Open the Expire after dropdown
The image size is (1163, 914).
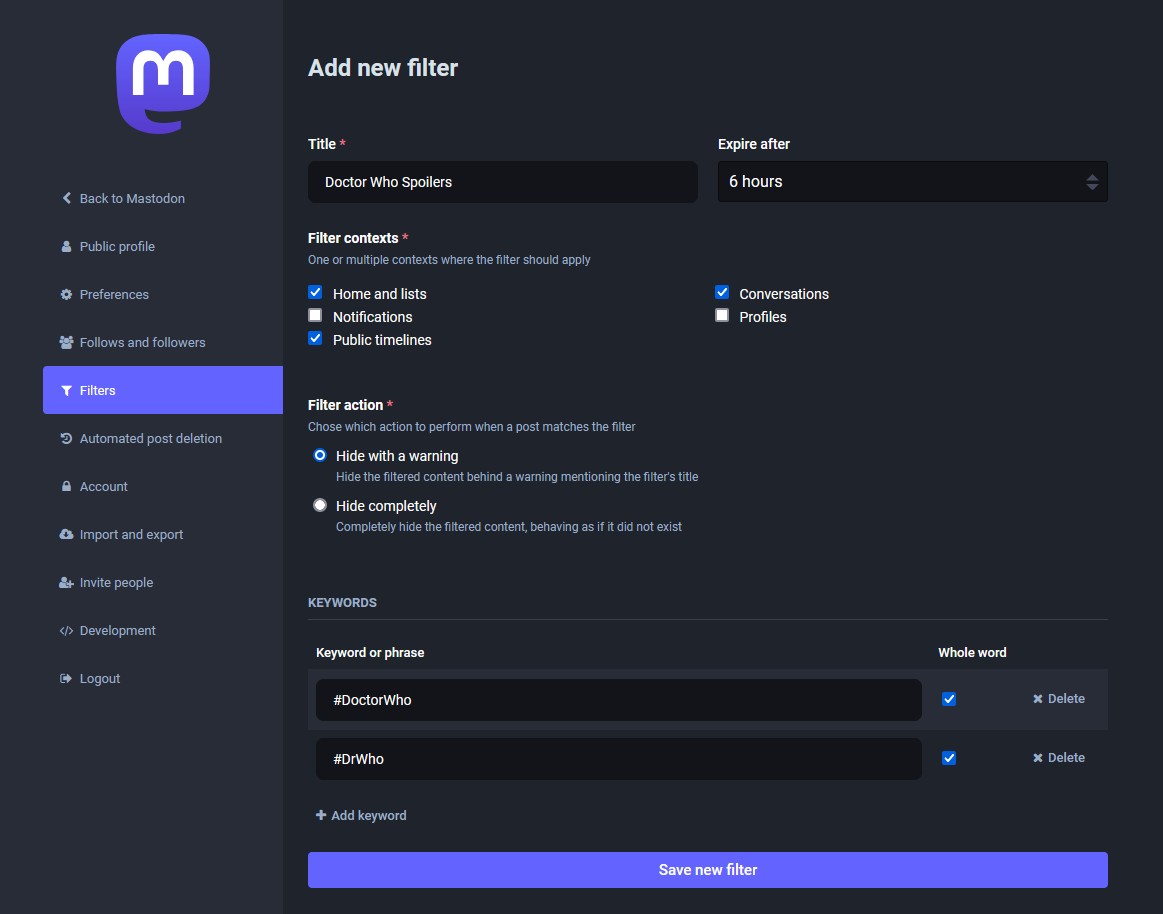pyautogui.click(x=912, y=182)
